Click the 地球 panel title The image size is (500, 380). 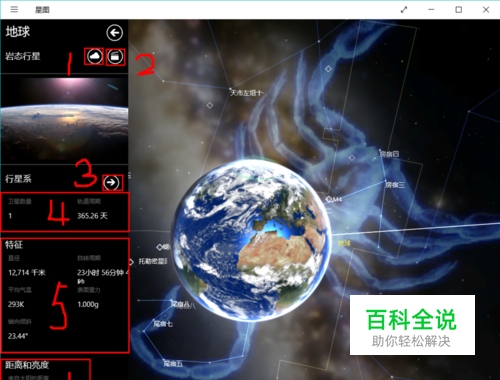pyautogui.click(x=18, y=32)
